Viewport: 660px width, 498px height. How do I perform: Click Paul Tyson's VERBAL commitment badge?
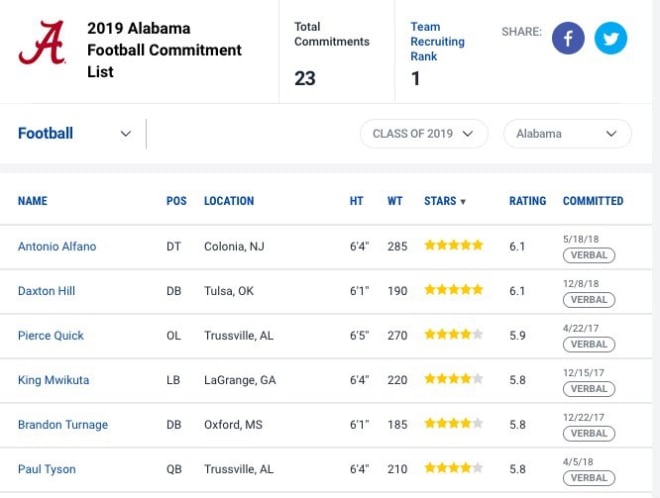(x=589, y=478)
